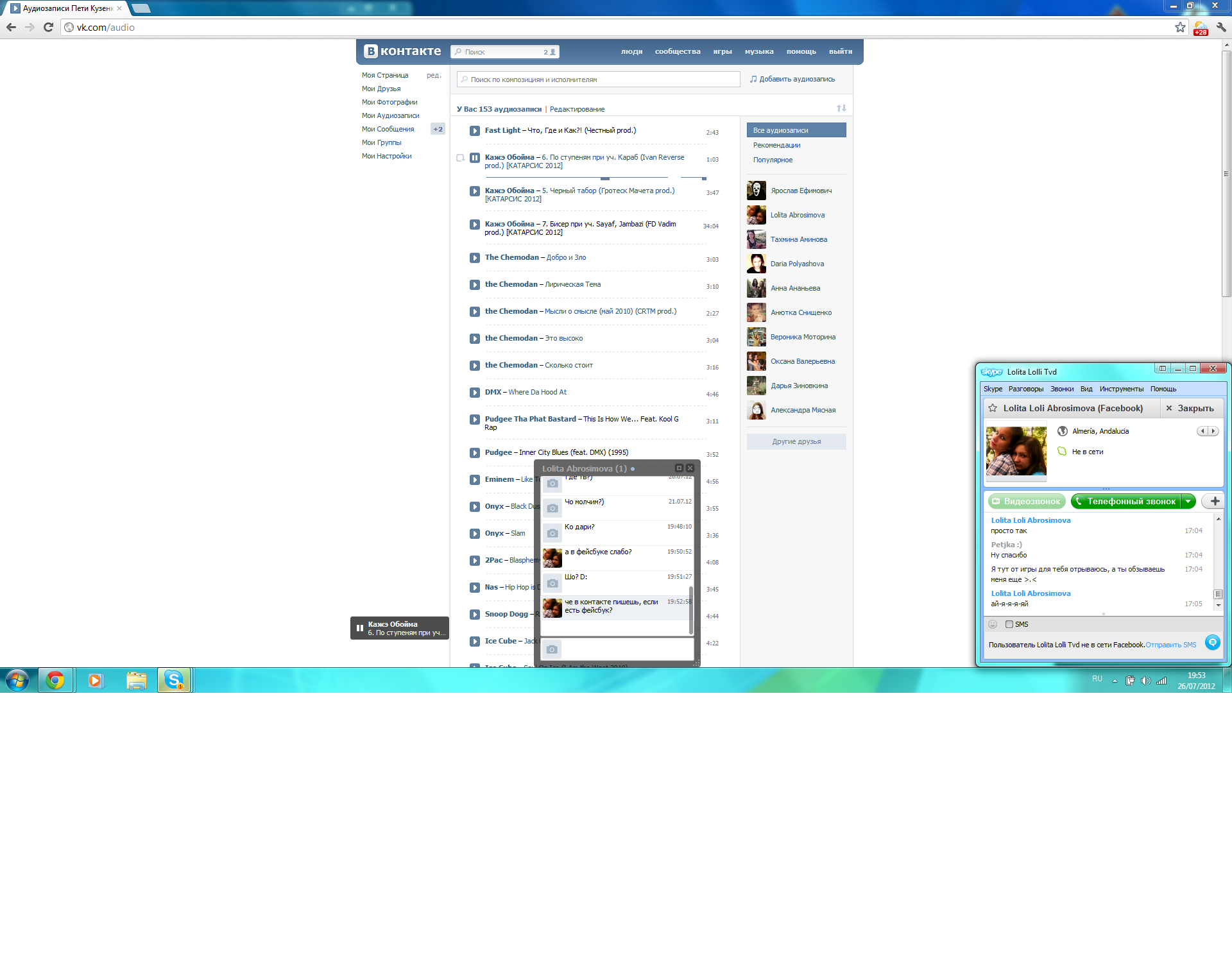Screen dimensions: 1232x961
Task: Toggle repeat for the playing track
Action: tap(460, 158)
